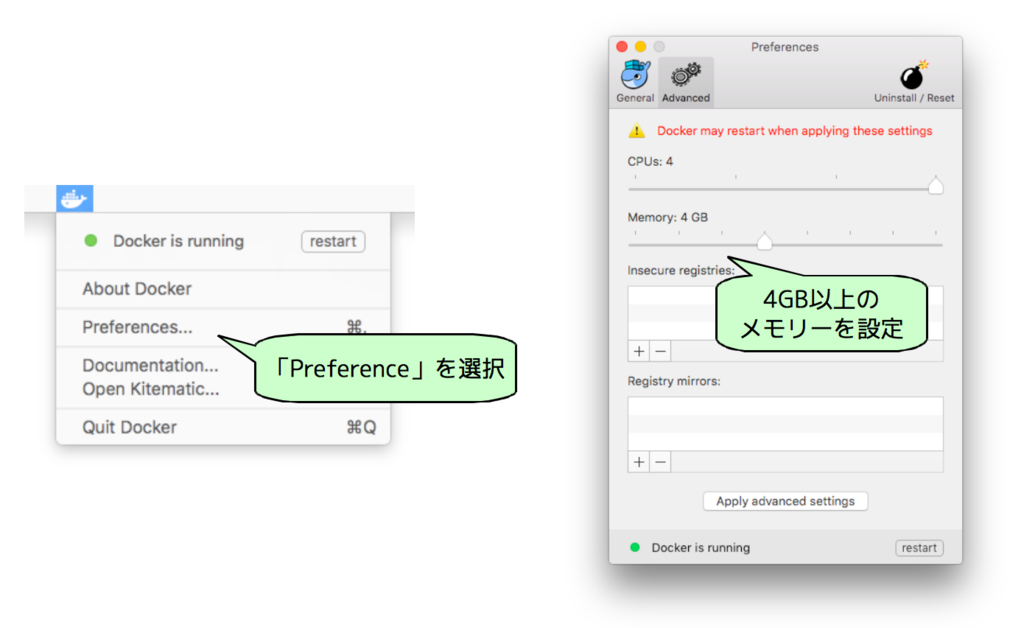Click the 'Docker is running' text in Preferences footer

(700, 548)
